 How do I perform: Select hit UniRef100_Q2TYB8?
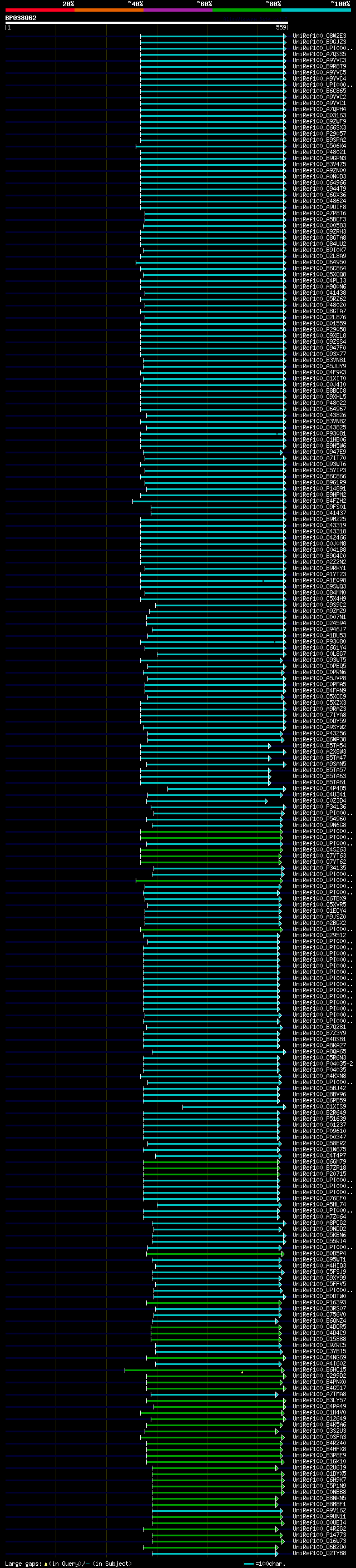pos(319,1553)
